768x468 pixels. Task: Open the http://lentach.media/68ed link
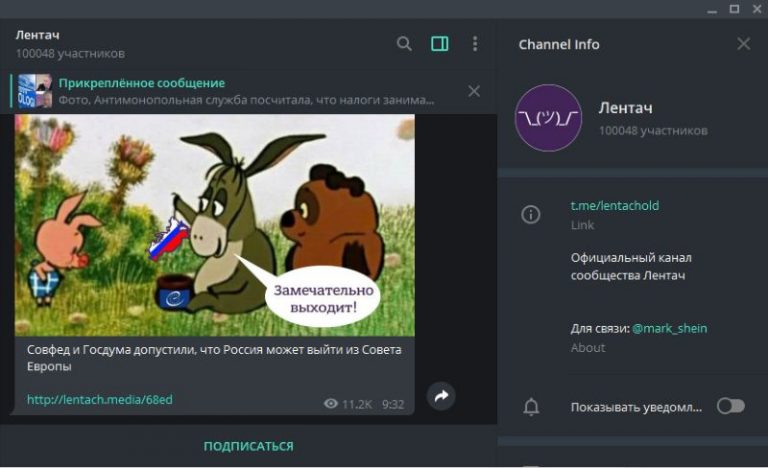click(x=99, y=400)
